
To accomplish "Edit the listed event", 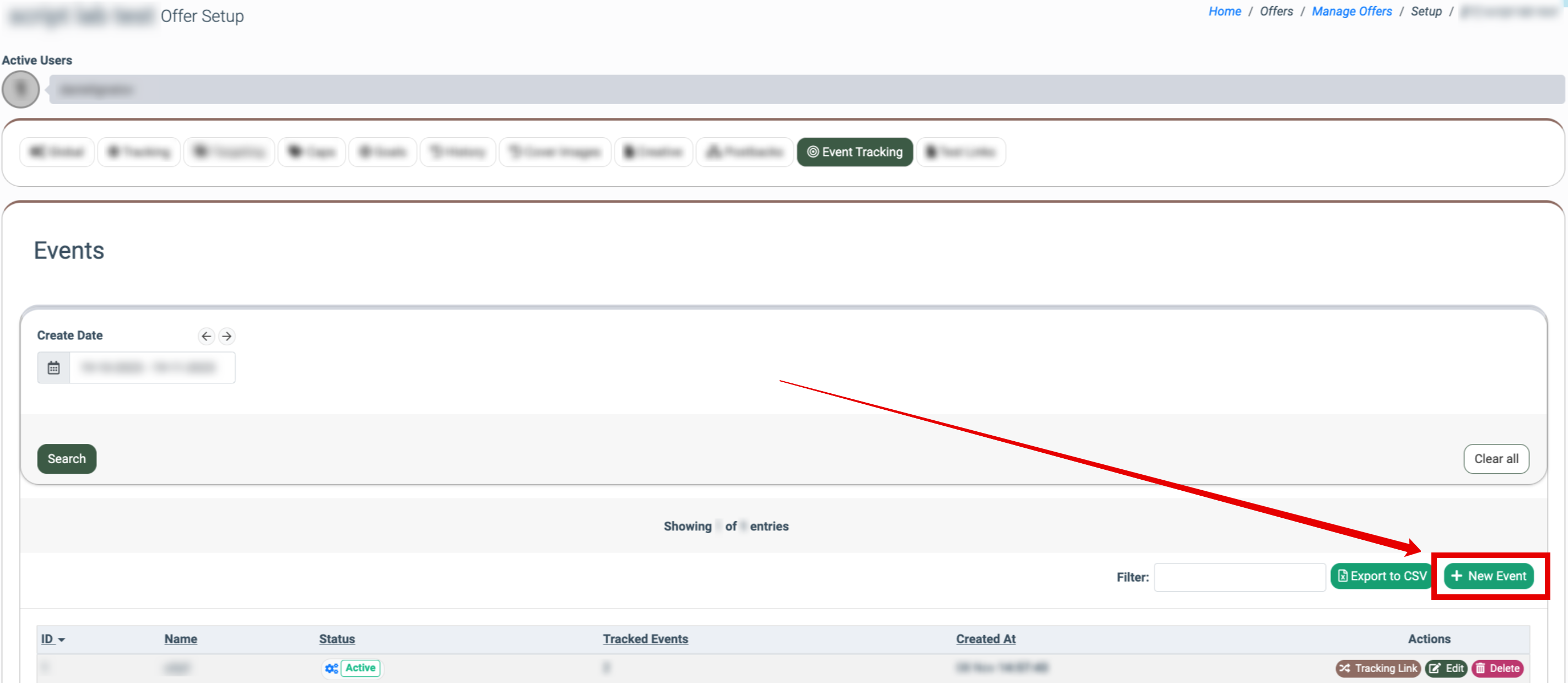I will (1446, 668).
